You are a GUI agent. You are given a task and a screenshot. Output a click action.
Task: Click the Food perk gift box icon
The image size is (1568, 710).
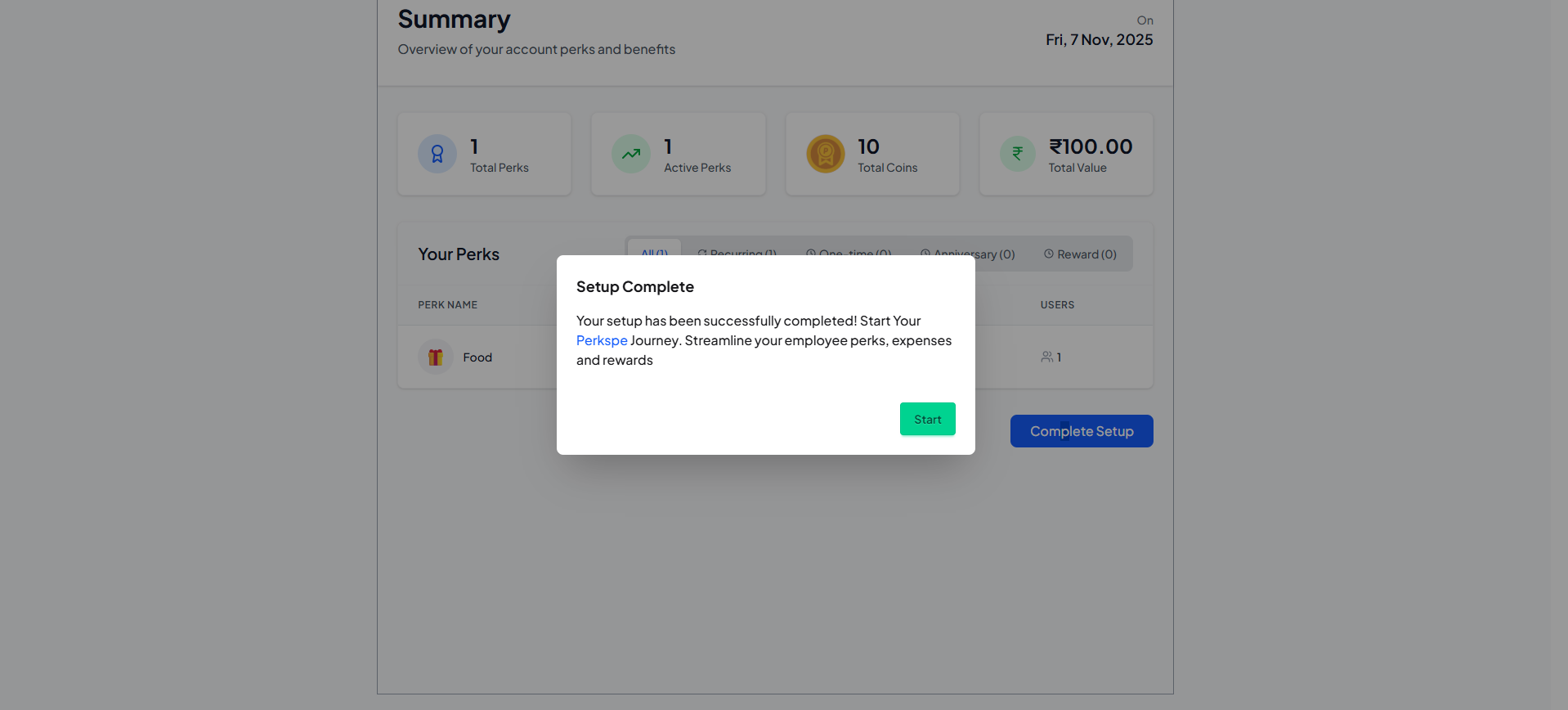(436, 357)
